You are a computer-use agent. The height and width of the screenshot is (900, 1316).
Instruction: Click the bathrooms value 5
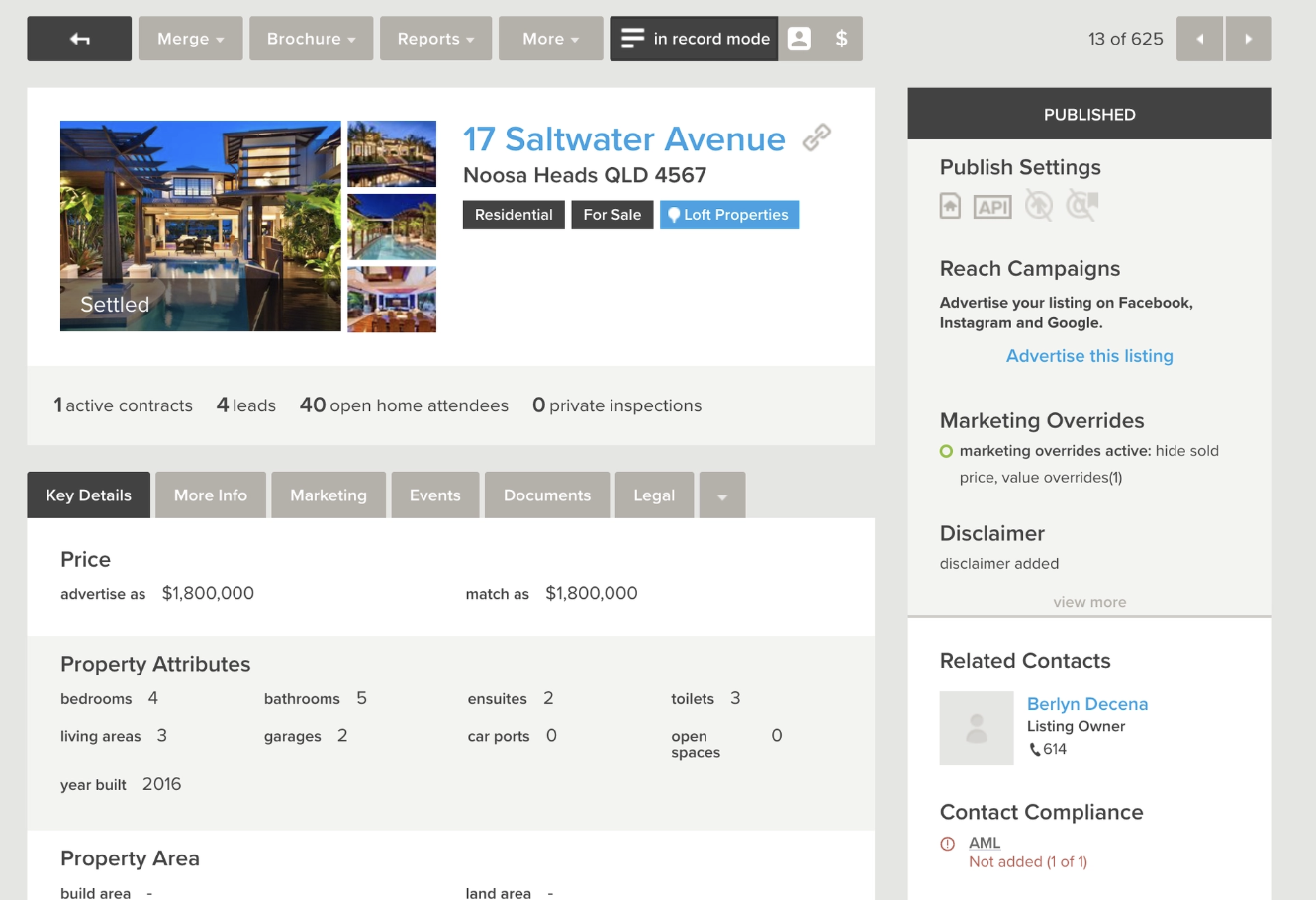(x=361, y=698)
